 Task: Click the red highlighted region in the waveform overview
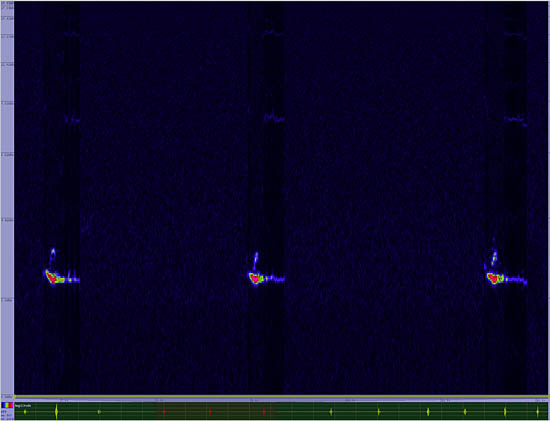point(216,411)
